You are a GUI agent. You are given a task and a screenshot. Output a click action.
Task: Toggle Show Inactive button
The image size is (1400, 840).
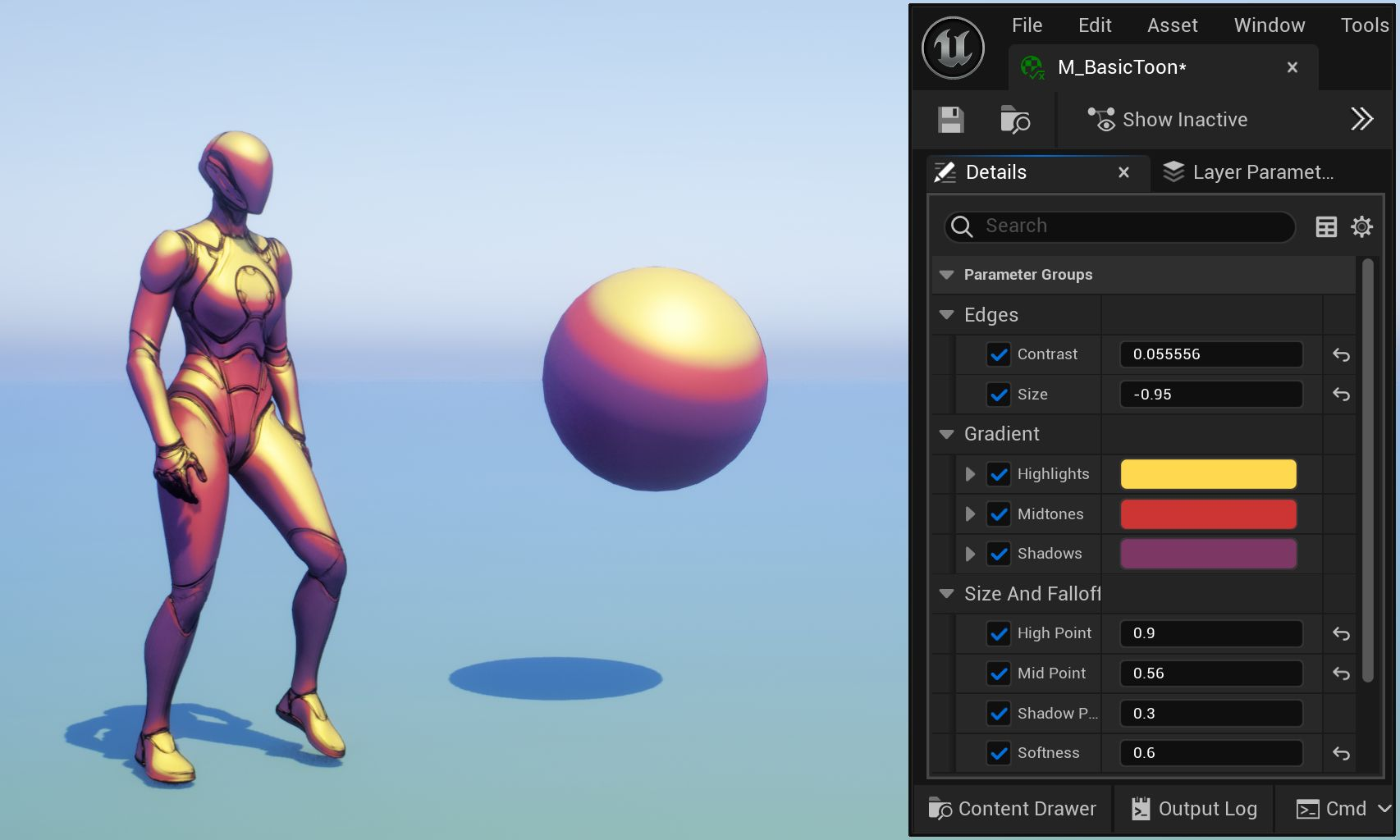[1167, 120]
